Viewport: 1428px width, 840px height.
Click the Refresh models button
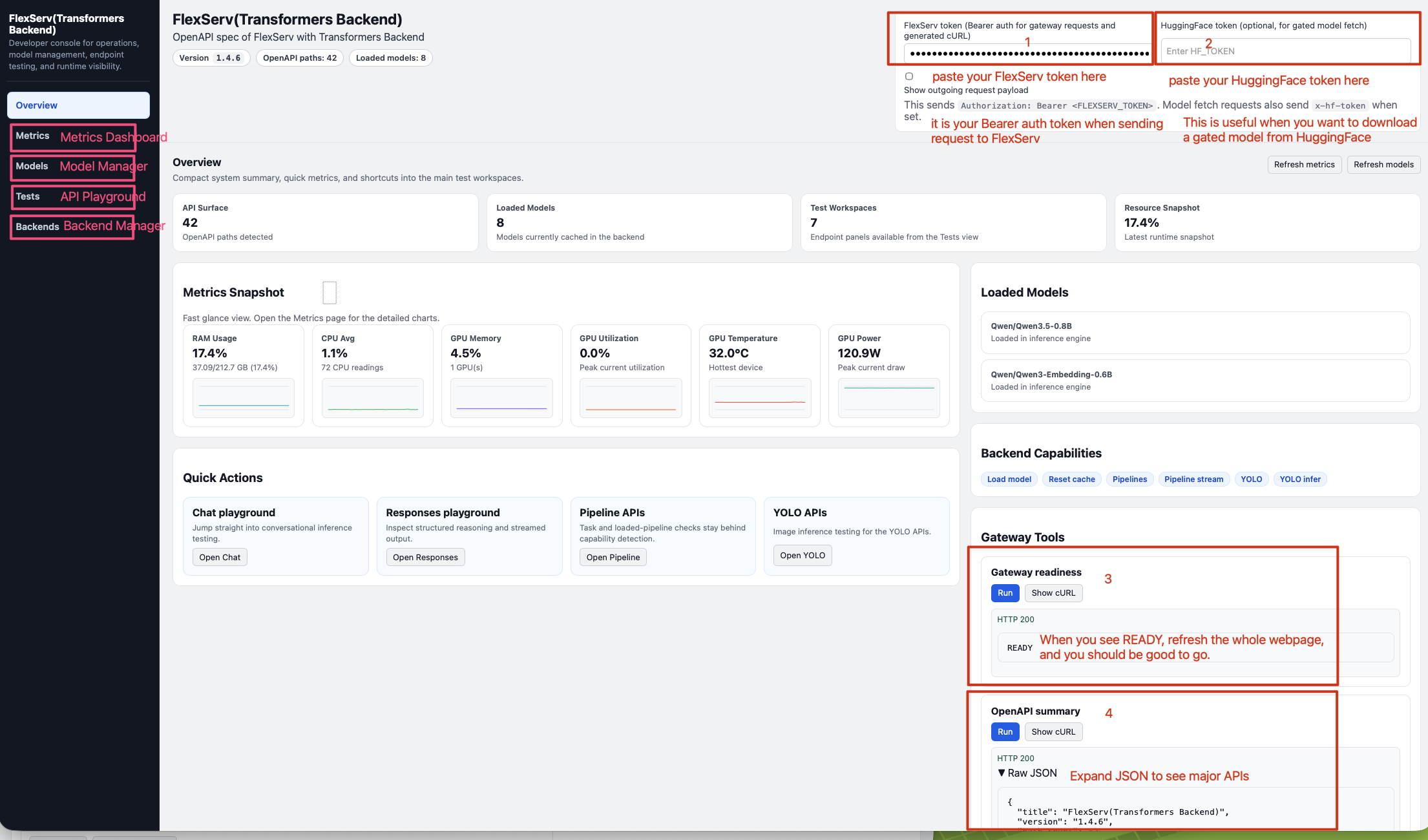coord(1383,165)
